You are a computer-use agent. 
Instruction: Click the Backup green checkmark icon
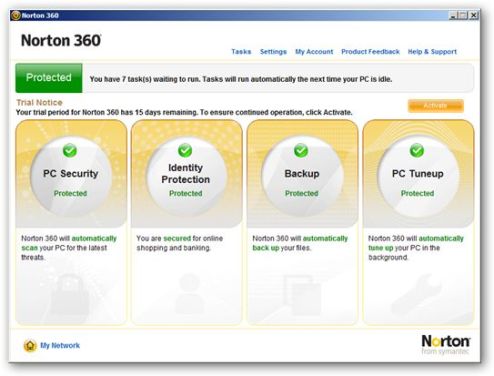tap(301, 151)
